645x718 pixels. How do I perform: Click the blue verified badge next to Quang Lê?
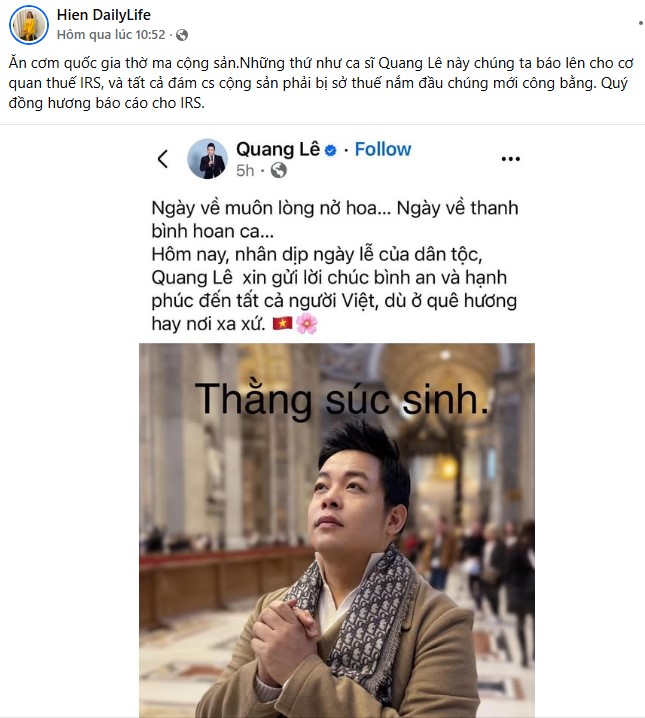pos(331,150)
